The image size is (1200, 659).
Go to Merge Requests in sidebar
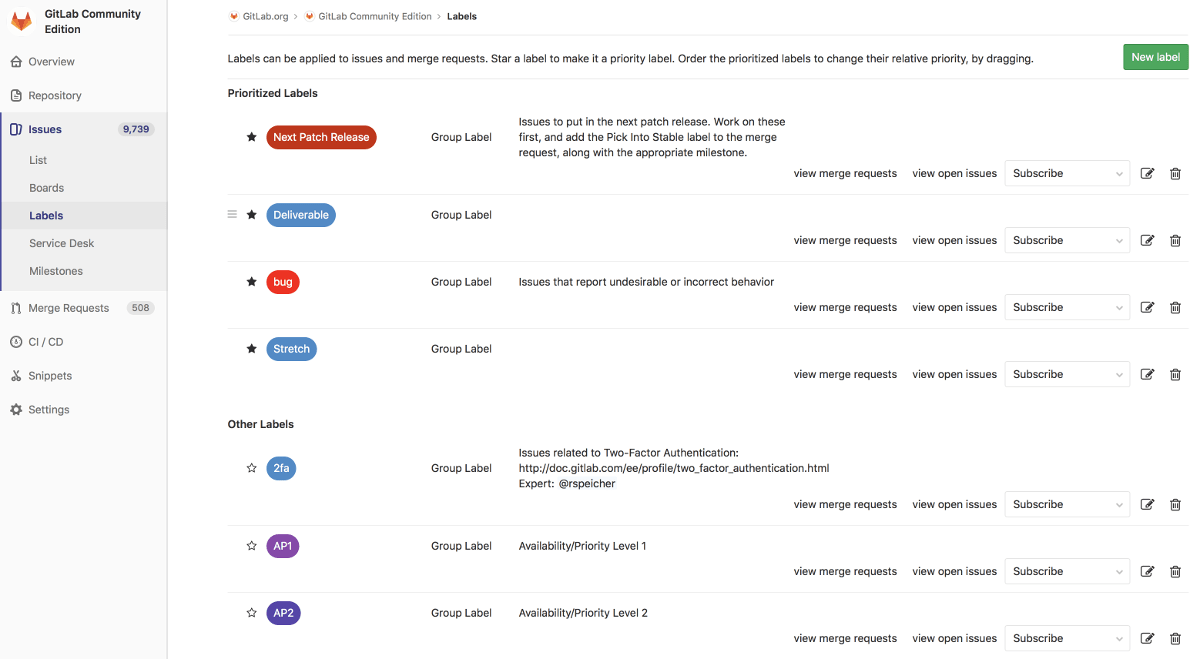coord(69,308)
